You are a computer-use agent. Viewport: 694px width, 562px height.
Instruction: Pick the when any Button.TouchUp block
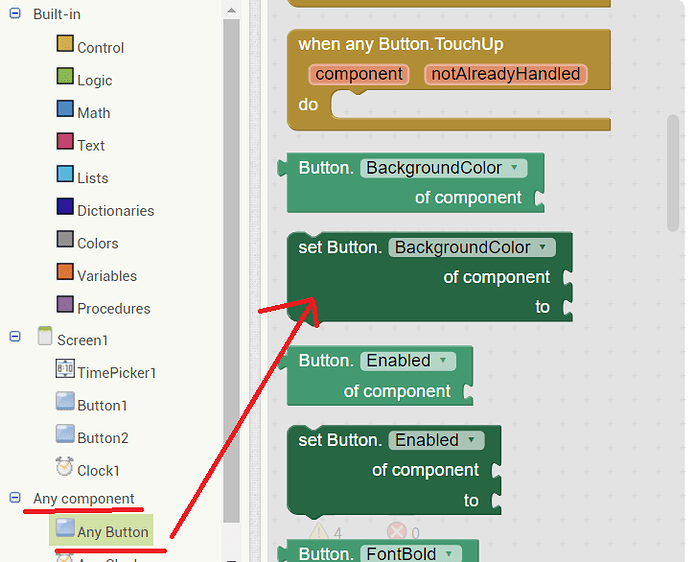tap(449, 80)
